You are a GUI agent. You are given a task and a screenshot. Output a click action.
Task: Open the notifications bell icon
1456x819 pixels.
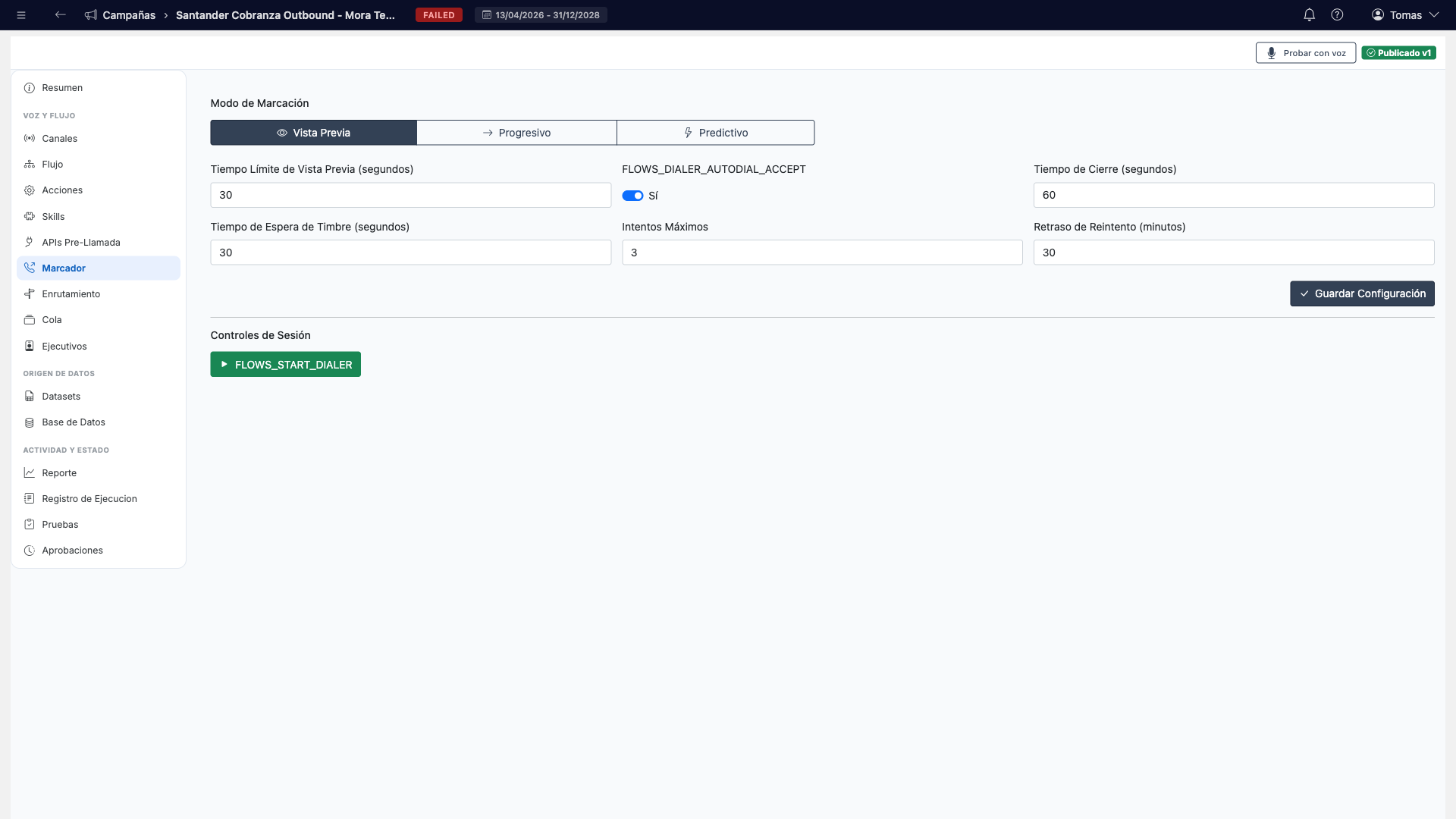pos(1309,15)
